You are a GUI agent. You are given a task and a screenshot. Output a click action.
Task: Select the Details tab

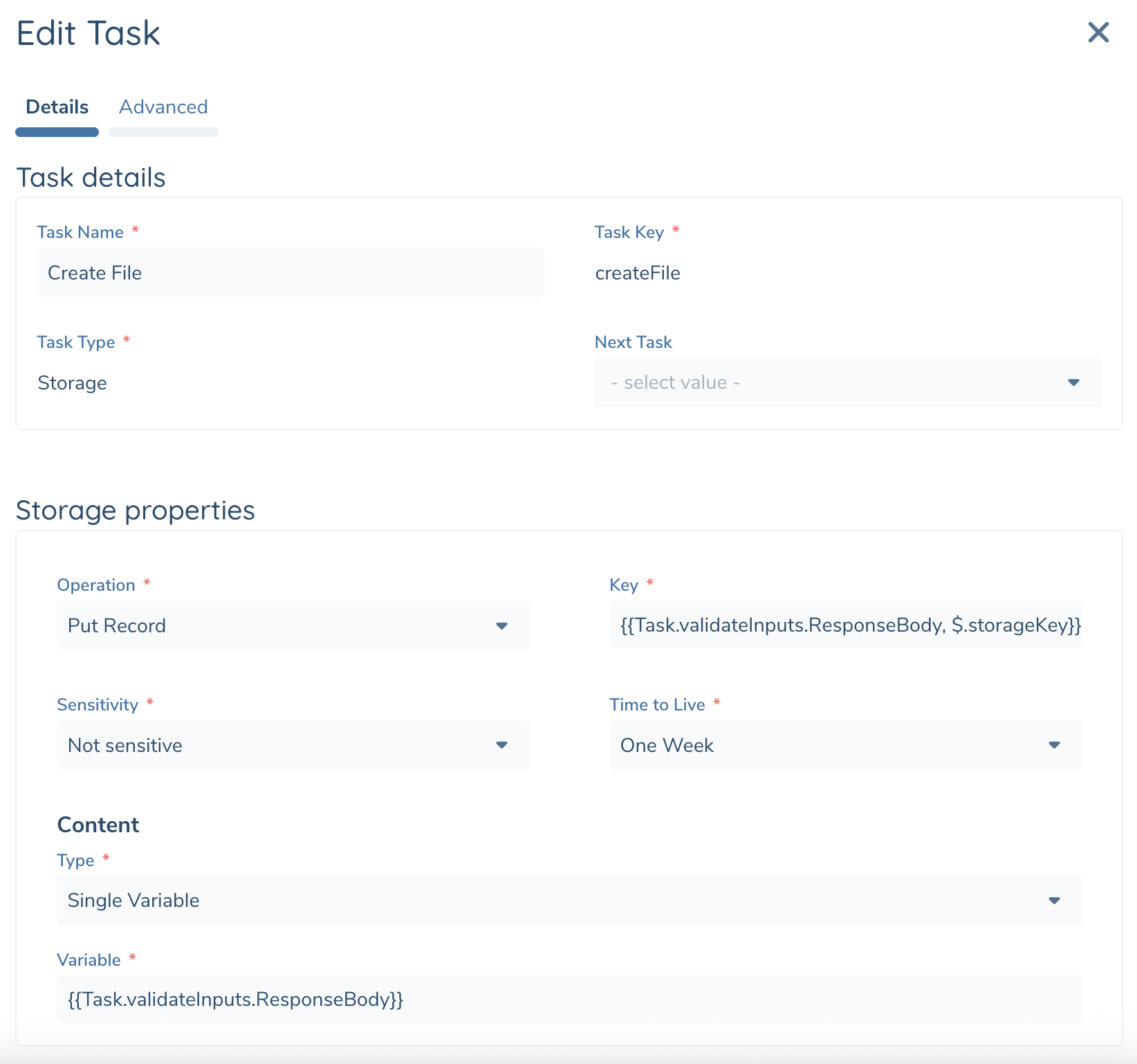coord(57,107)
